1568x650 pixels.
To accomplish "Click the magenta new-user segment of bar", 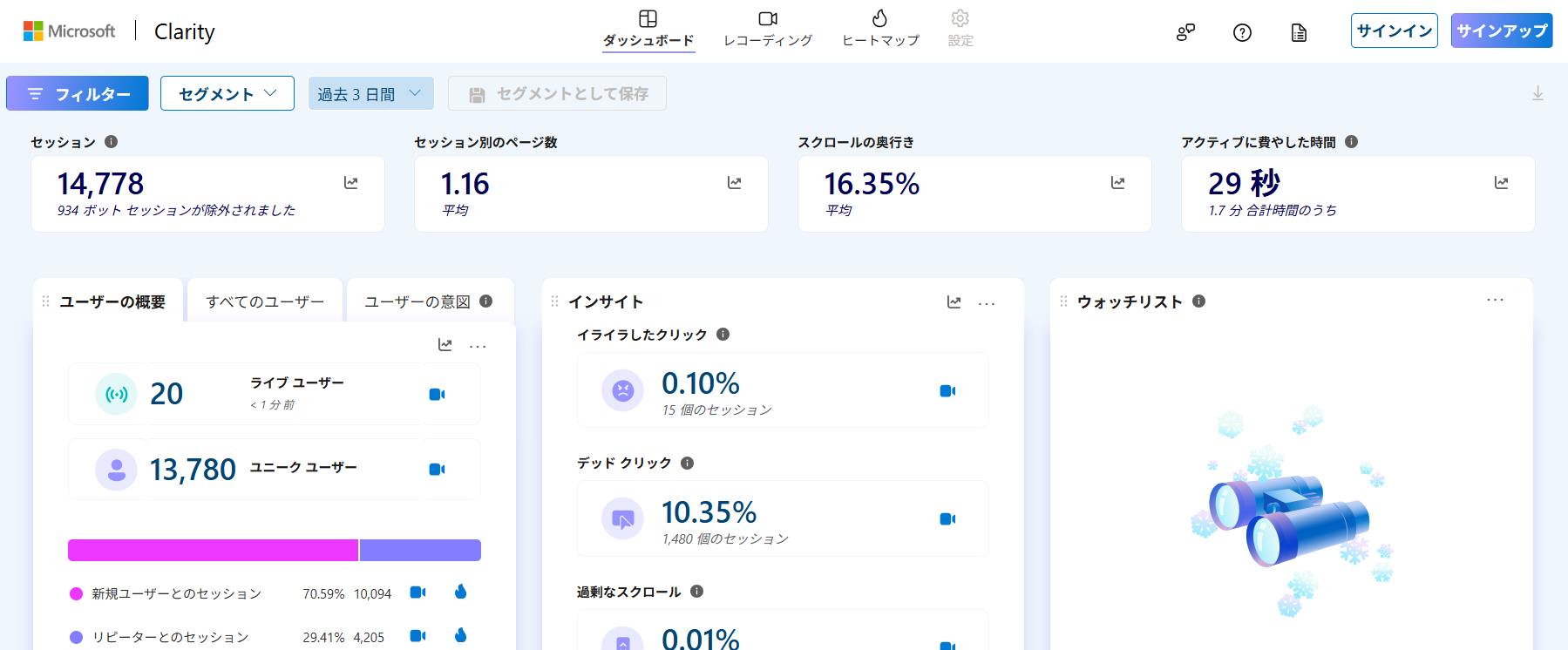I will tap(213, 551).
